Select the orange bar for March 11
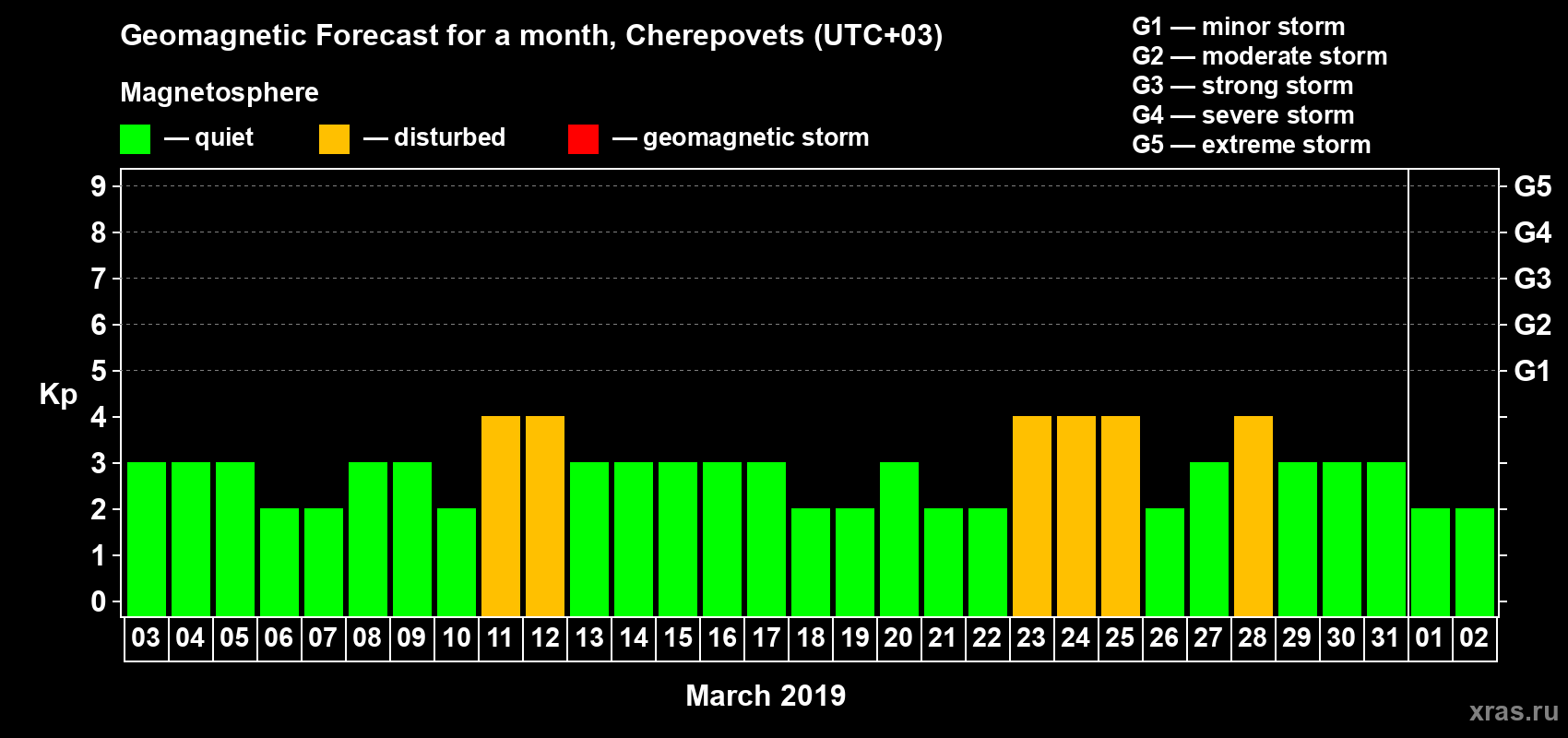The image size is (1568, 738). [x=501, y=516]
